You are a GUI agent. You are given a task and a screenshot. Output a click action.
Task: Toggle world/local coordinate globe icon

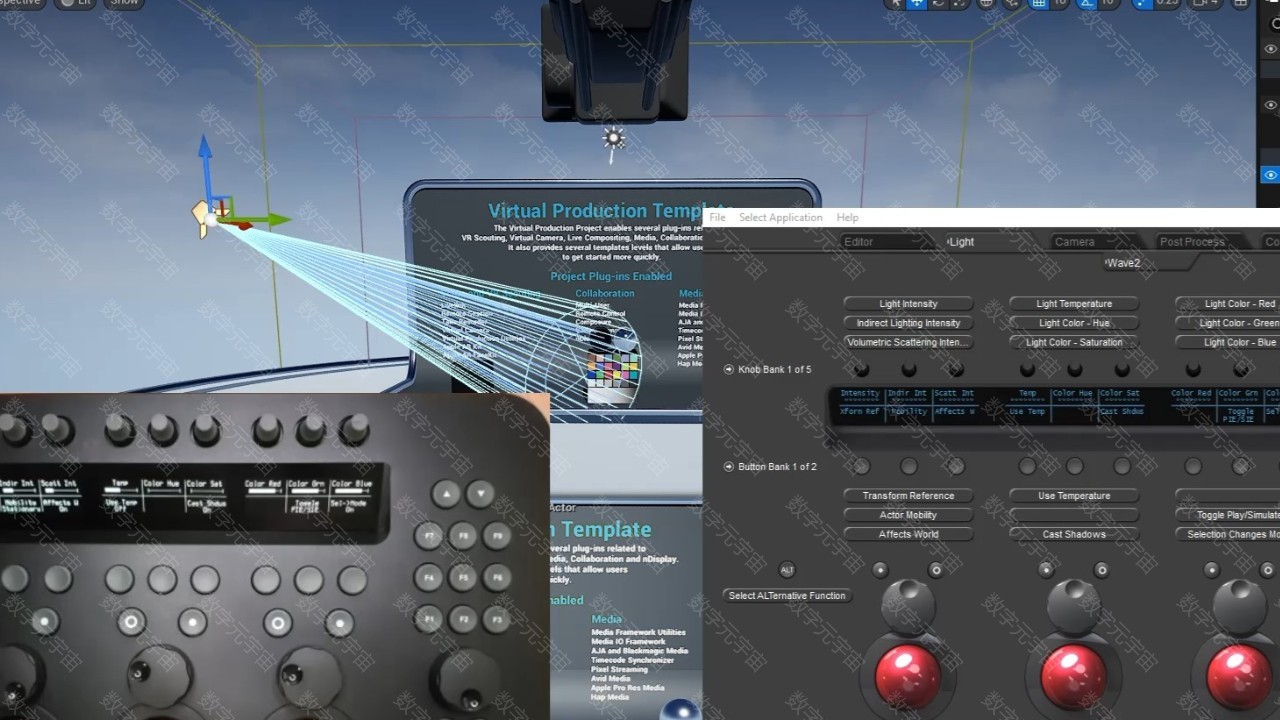[986, 3]
